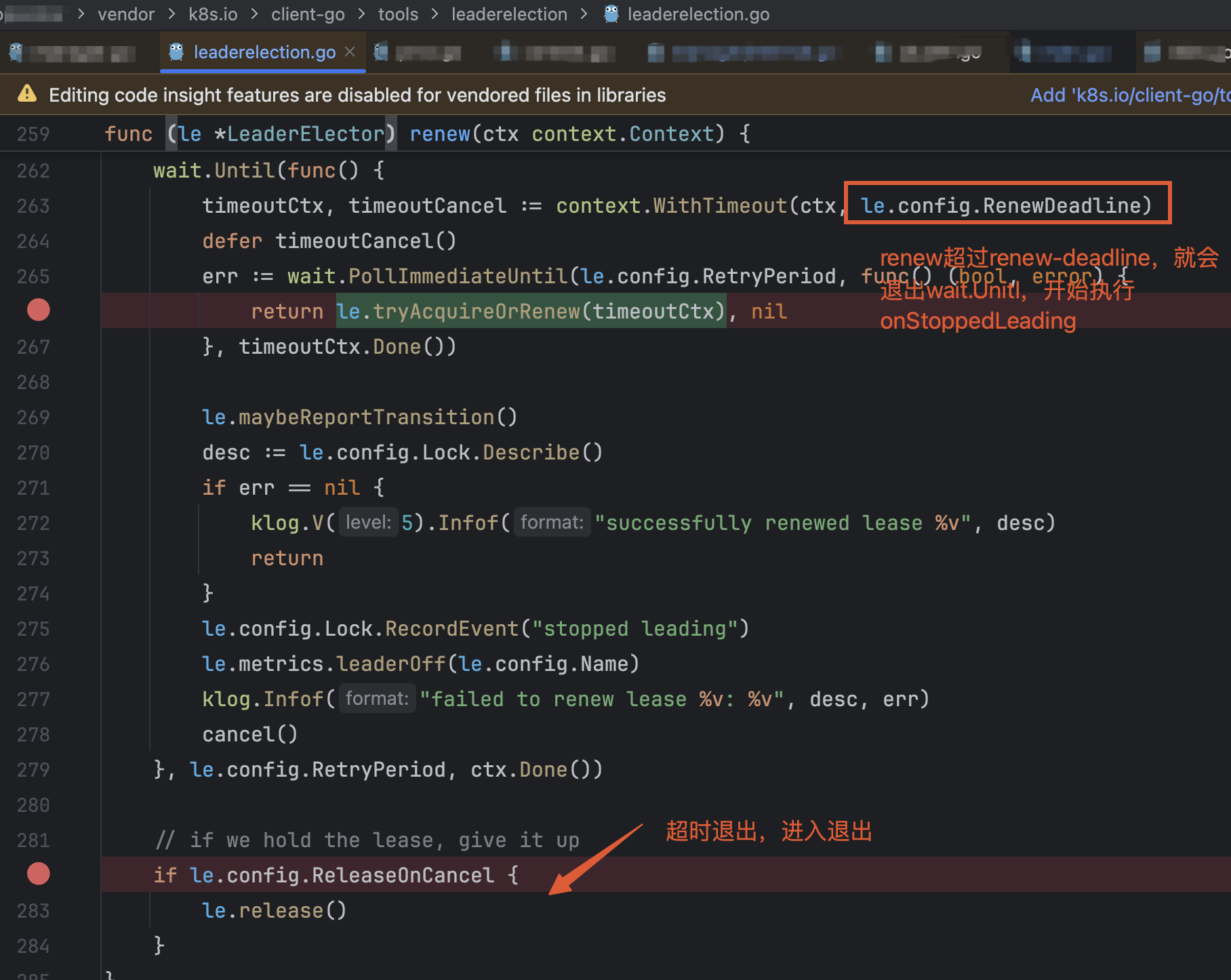Click the yellow warning icon in the notification banner

click(x=27, y=94)
